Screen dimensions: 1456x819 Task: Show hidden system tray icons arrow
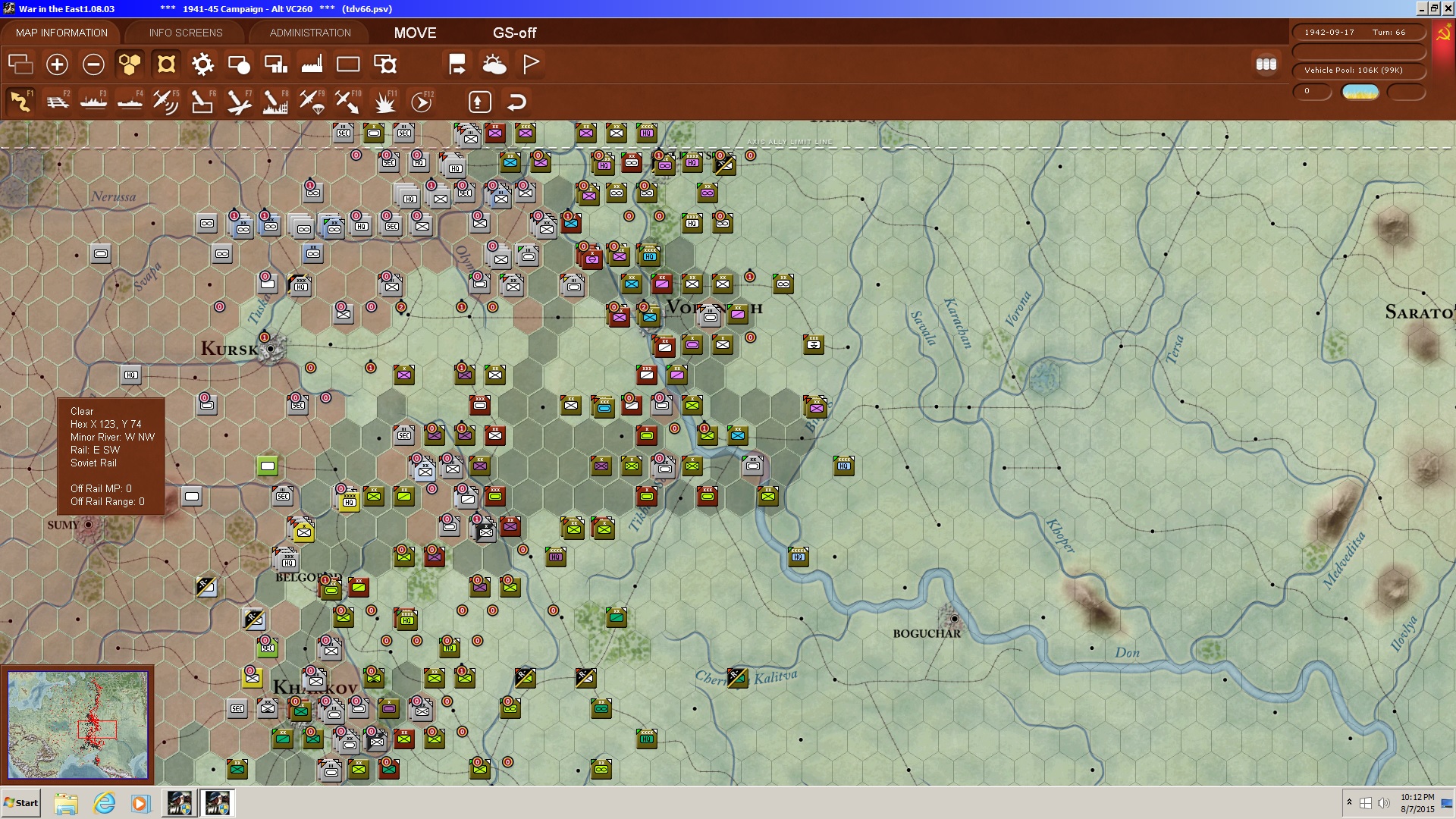[1349, 803]
